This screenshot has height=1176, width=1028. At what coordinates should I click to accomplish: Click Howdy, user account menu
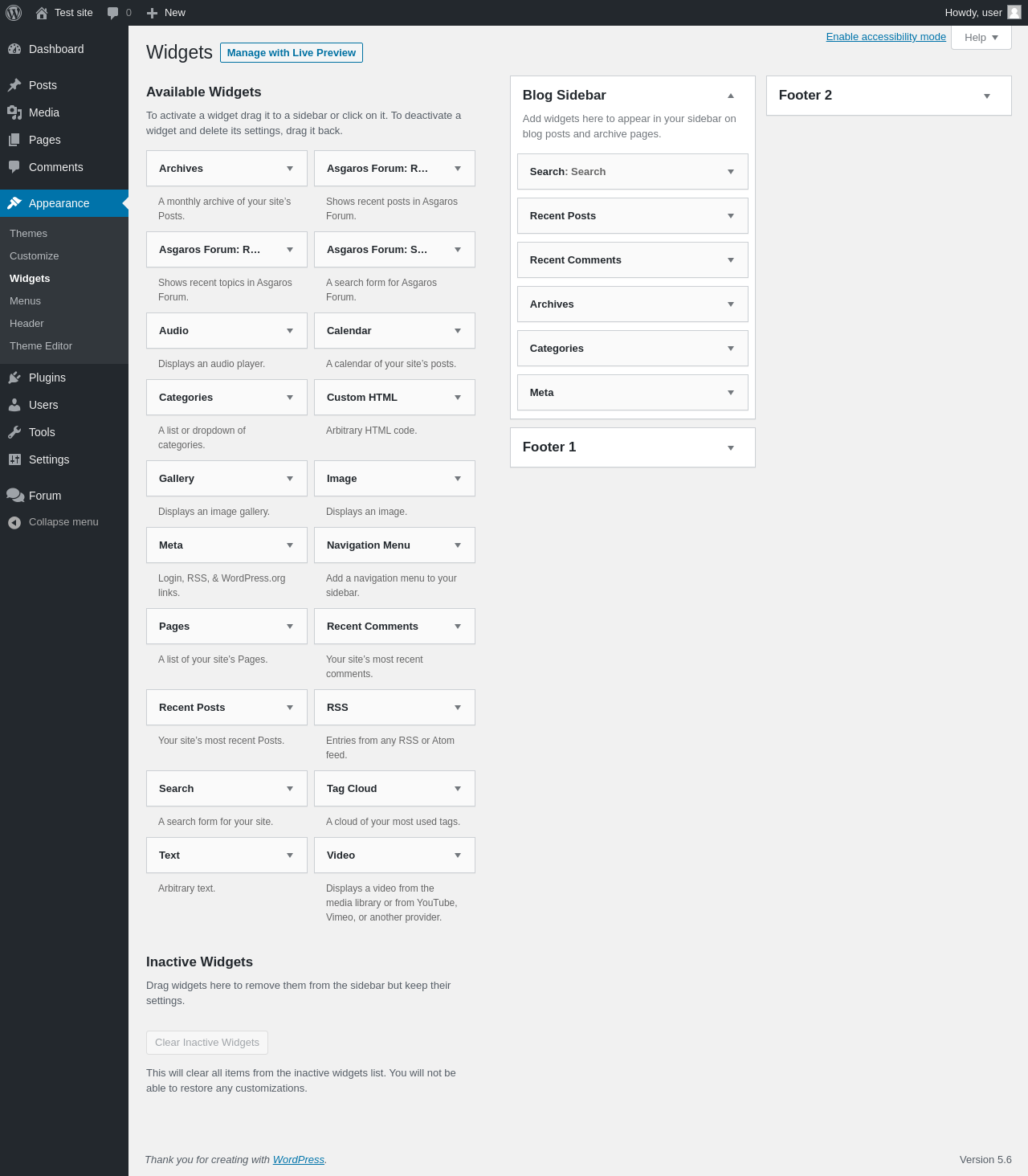[x=982, y=13]
